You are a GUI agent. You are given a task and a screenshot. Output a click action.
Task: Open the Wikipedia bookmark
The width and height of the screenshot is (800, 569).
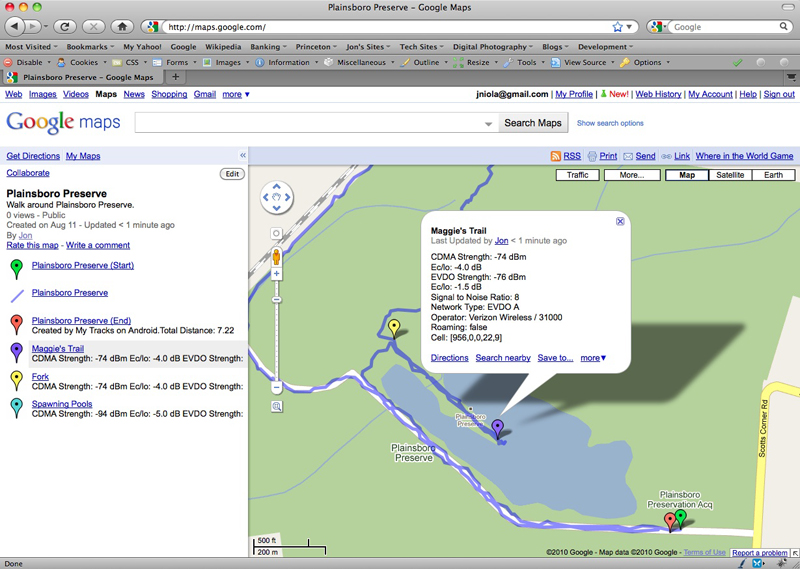click(x=223, y=47)
